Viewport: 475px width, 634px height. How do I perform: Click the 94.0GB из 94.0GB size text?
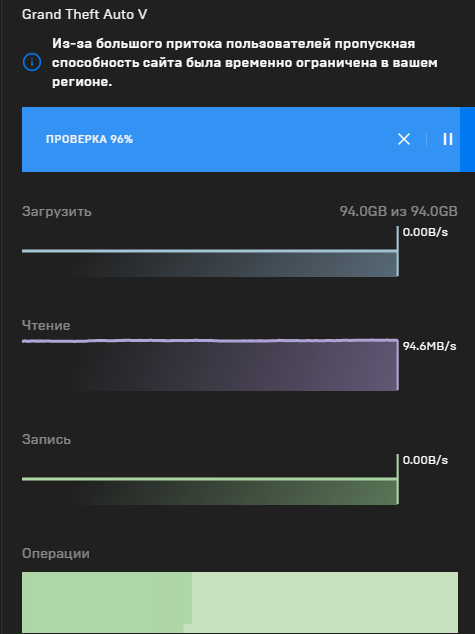pyautogui.click(x=399, y=211)
